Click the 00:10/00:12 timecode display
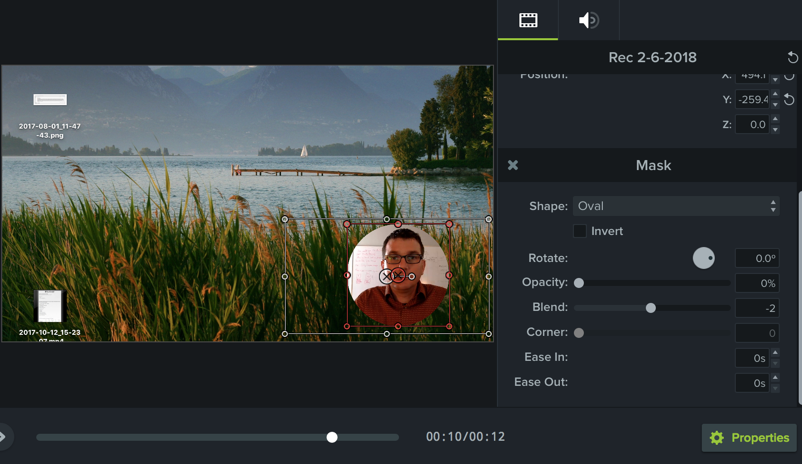 coord(465,436)
